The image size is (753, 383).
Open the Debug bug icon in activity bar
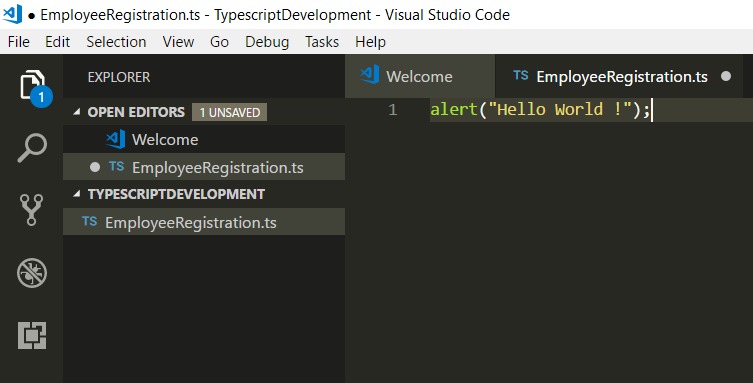pyautogui.click(x=32, y=273)
